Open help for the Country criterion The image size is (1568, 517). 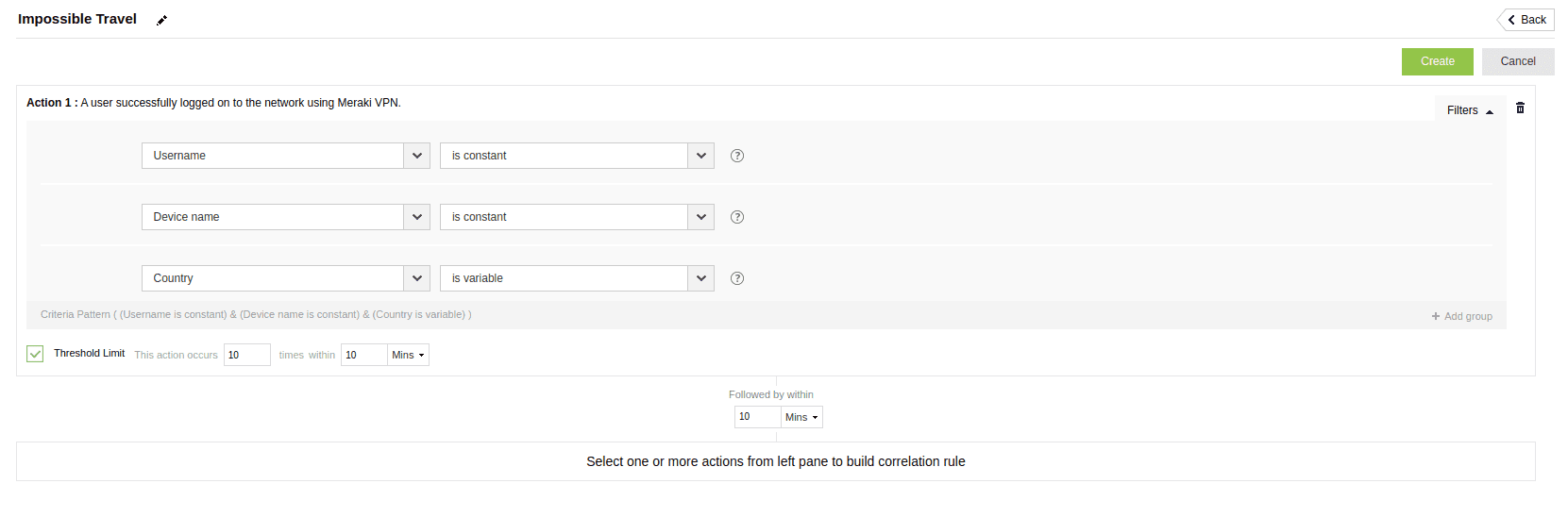737,278
